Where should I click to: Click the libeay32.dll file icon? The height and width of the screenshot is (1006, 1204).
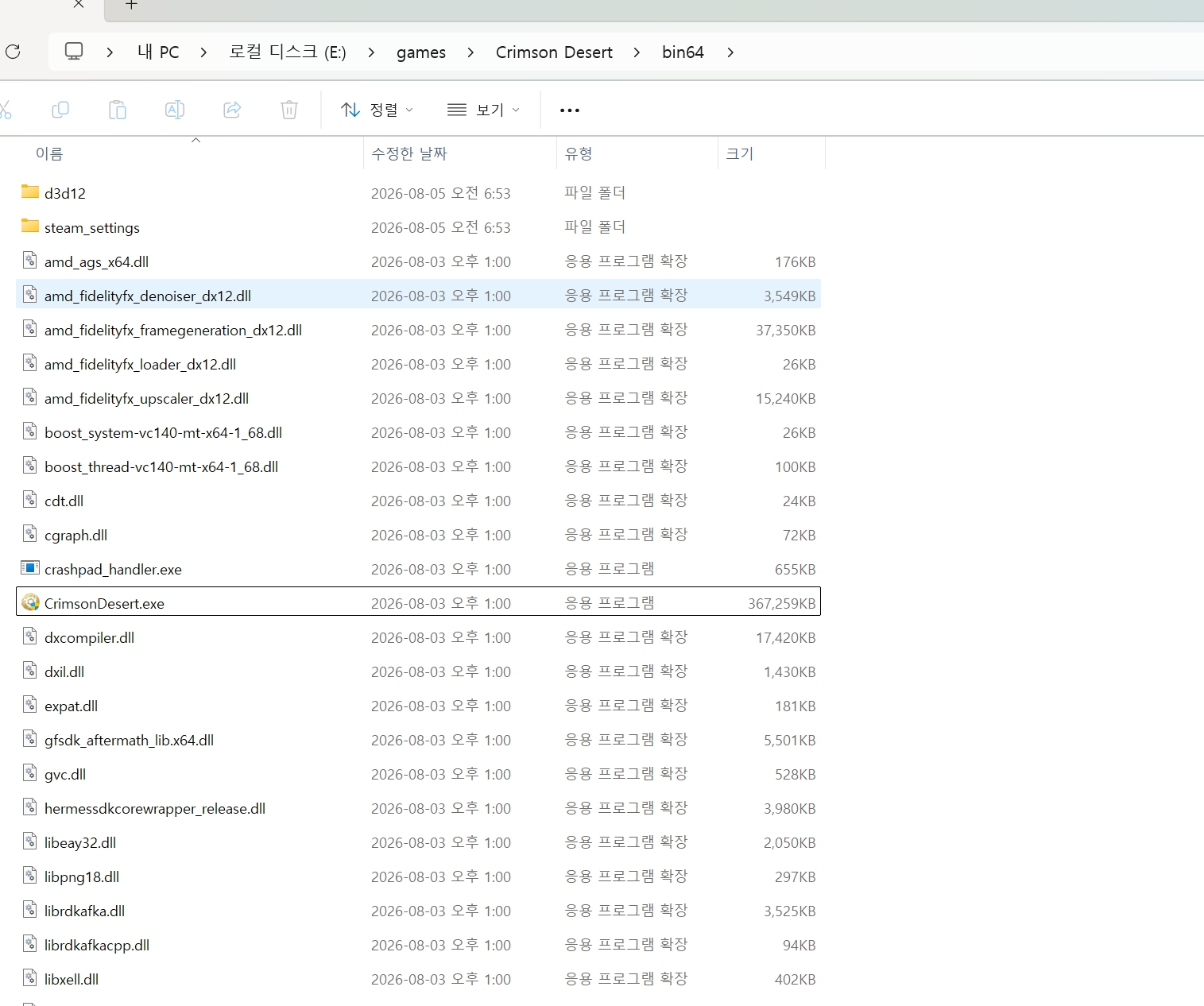coord(30,841)
